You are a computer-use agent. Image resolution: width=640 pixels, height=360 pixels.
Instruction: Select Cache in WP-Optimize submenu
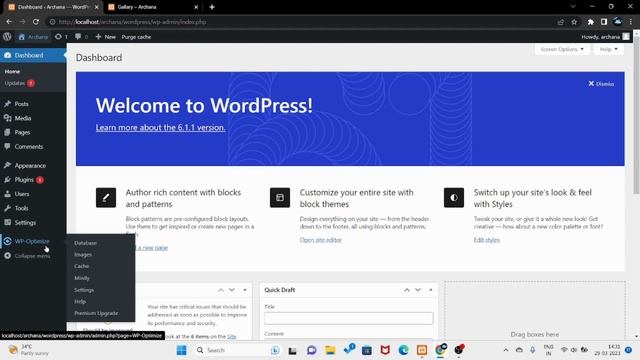click(82, 266)
